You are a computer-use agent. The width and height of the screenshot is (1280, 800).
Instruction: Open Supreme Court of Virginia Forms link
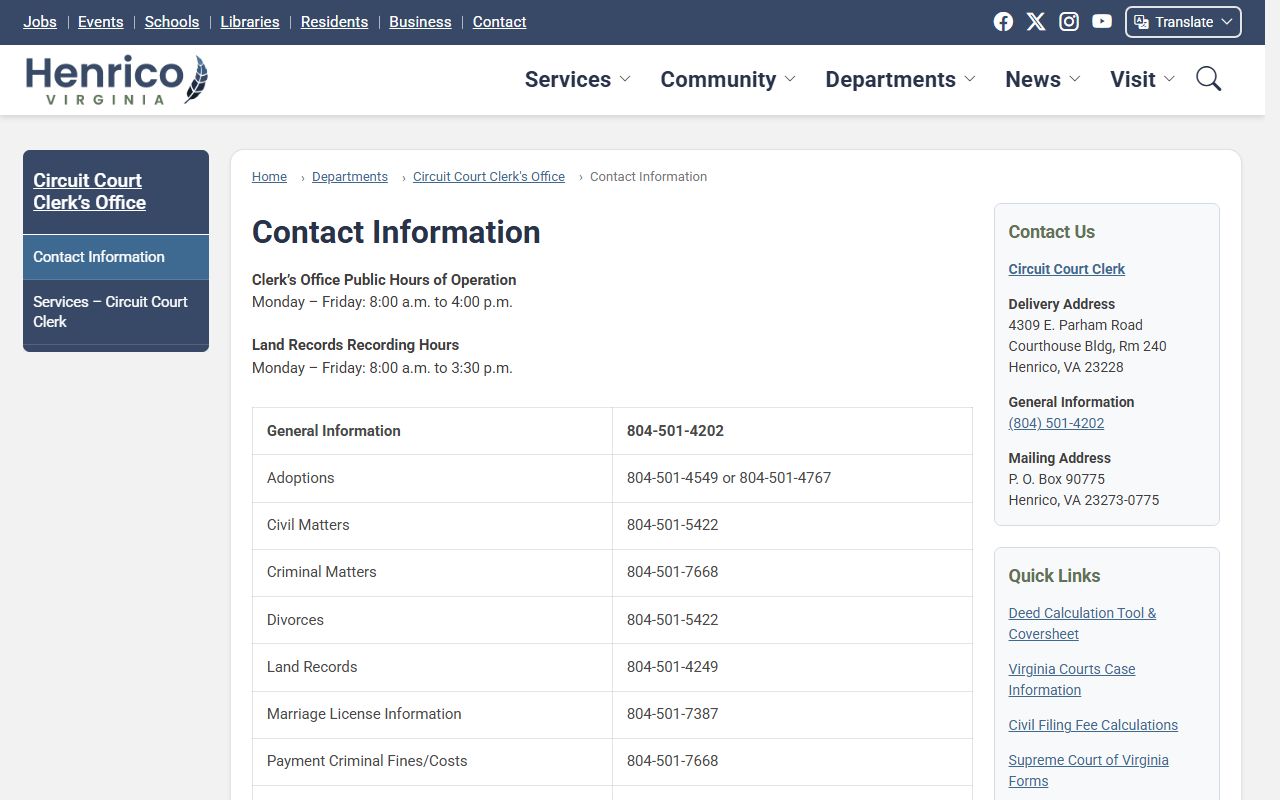(x=1088, y=771)
